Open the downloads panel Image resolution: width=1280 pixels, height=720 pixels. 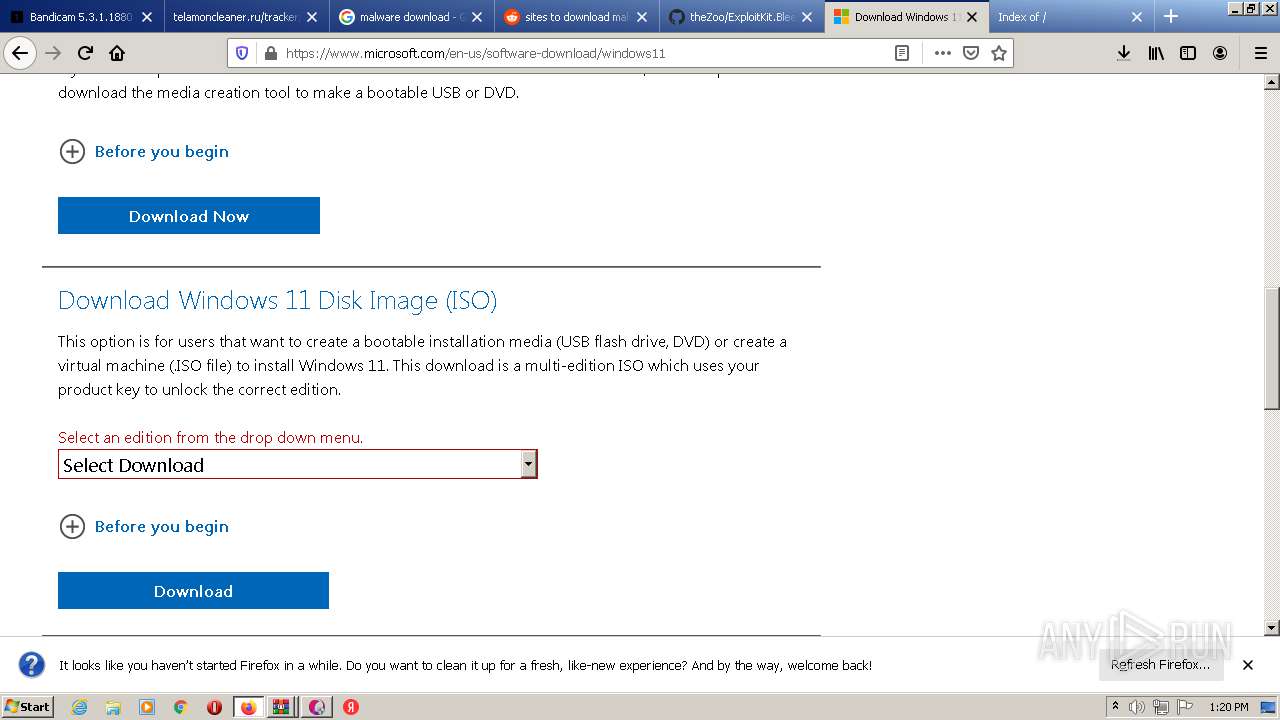[x=1124, y=53]
